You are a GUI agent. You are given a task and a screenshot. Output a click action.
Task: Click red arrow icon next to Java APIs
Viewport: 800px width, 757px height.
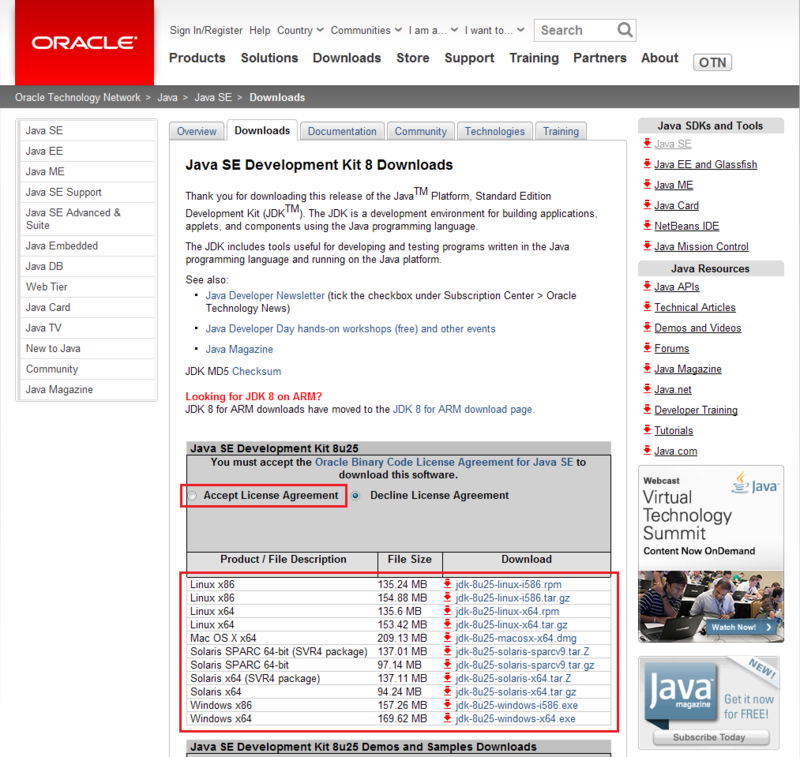coord(647,286)
